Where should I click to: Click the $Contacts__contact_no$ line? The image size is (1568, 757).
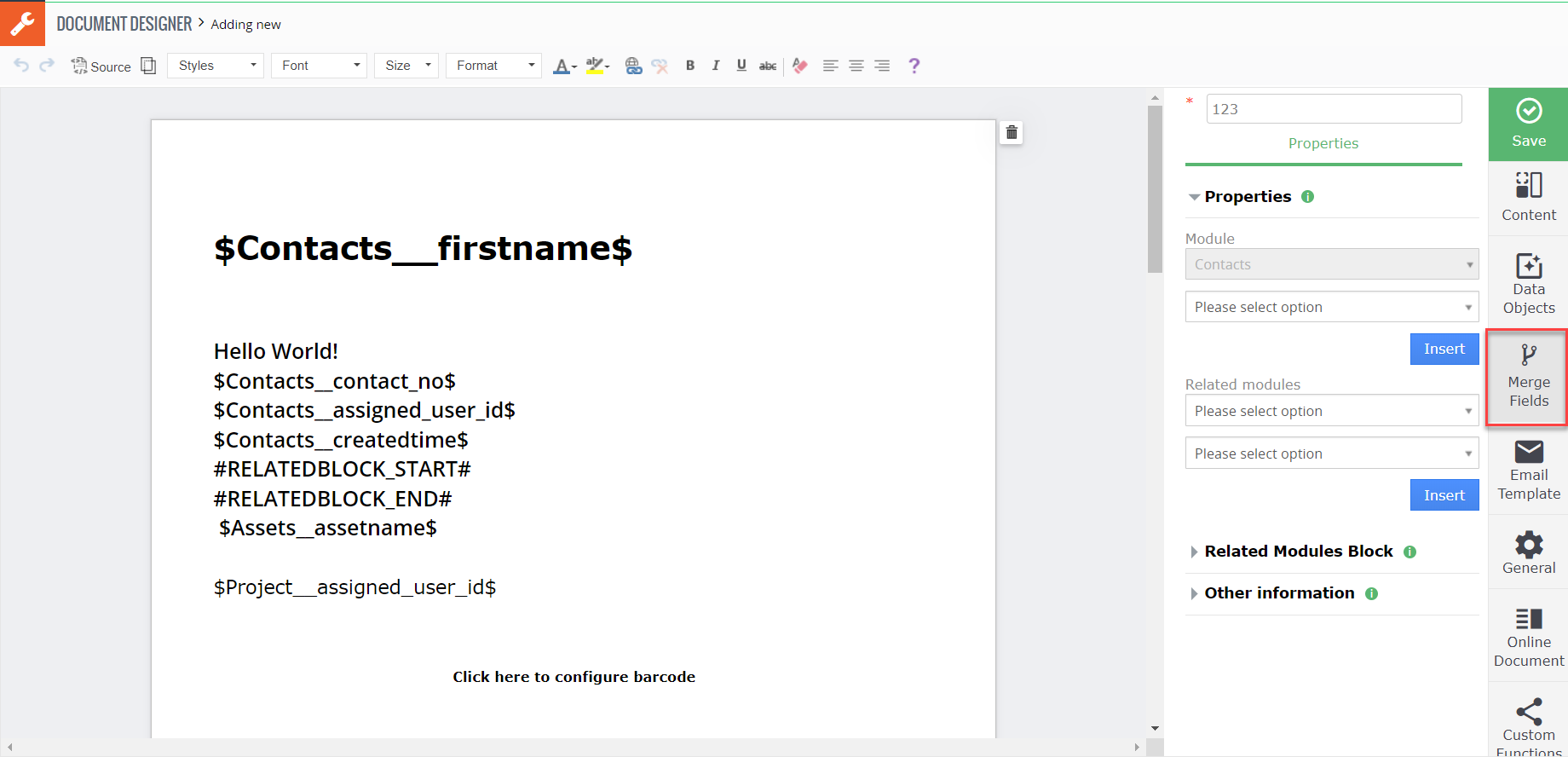tap(335, 381)
